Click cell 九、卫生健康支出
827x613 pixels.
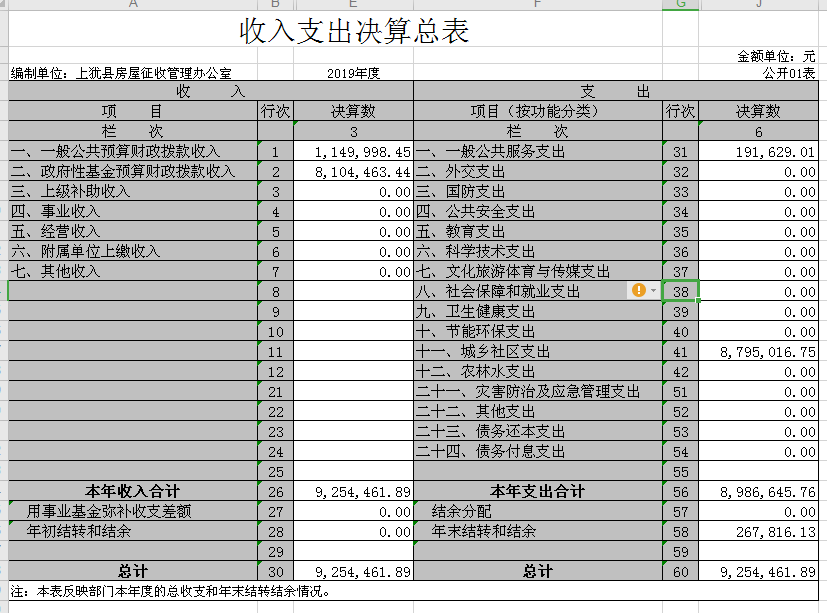coord(538,311)
